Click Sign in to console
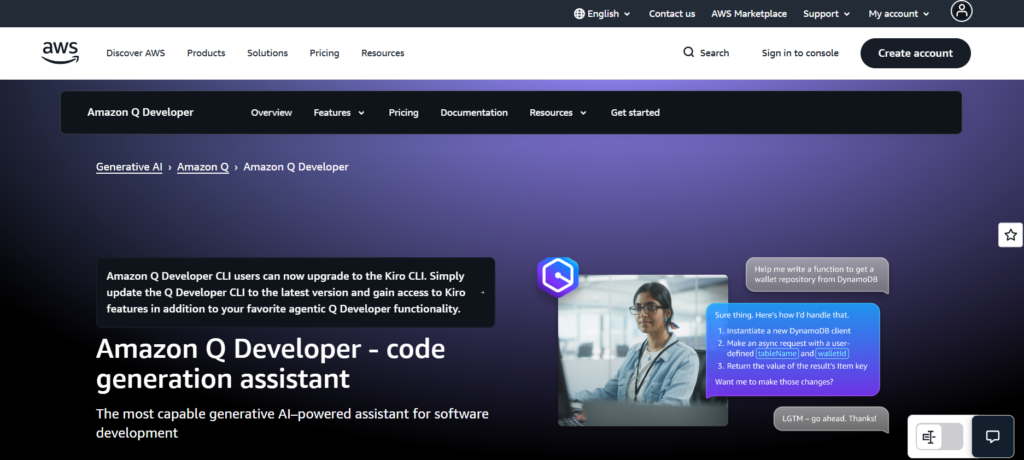 point(800,53)
